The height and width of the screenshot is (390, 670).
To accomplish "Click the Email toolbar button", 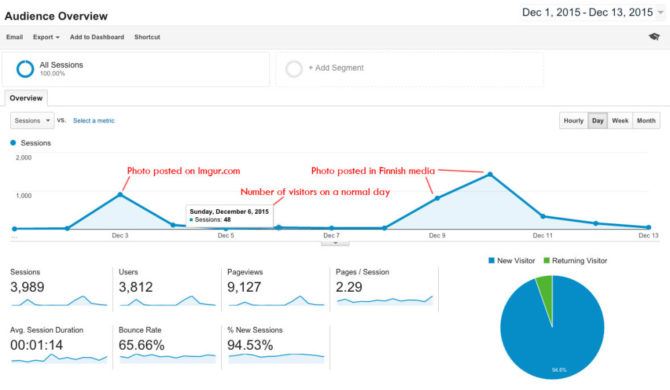I will (x=15, y=37).
